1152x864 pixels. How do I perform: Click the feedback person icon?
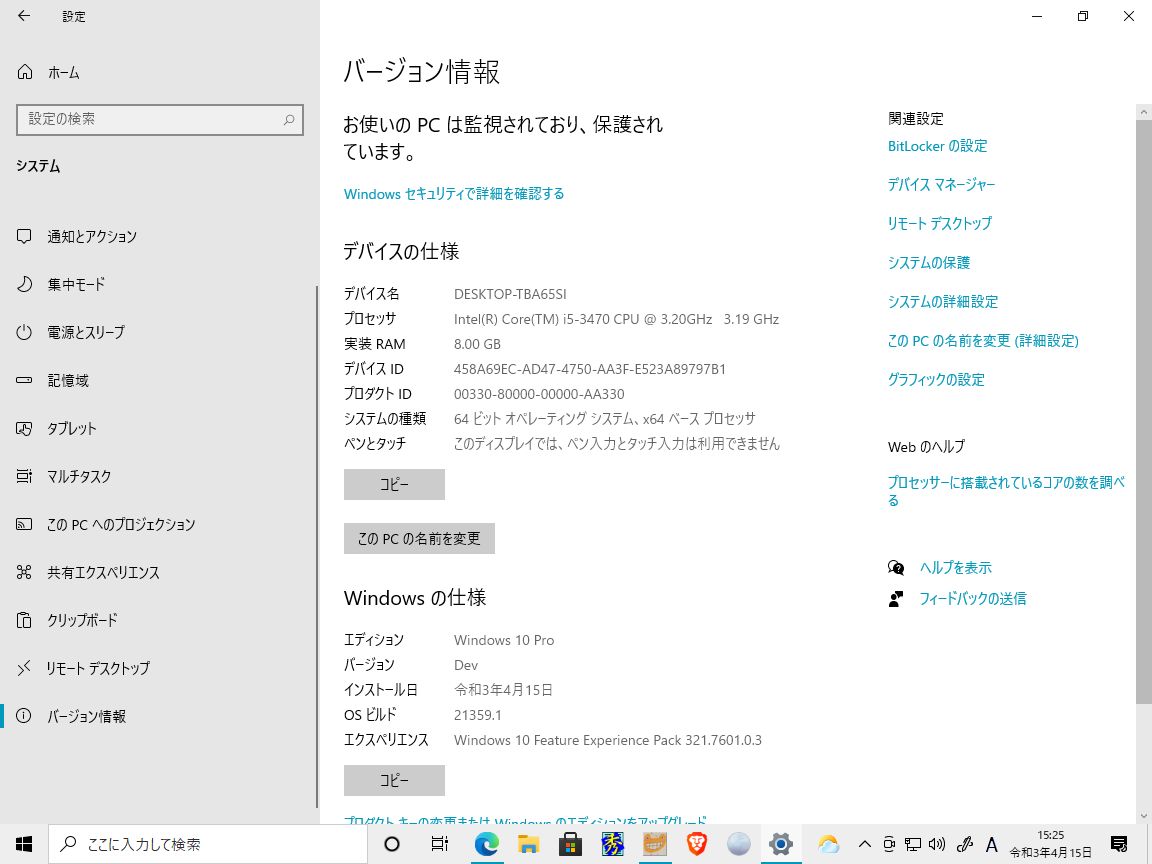(x=896, y=599)
